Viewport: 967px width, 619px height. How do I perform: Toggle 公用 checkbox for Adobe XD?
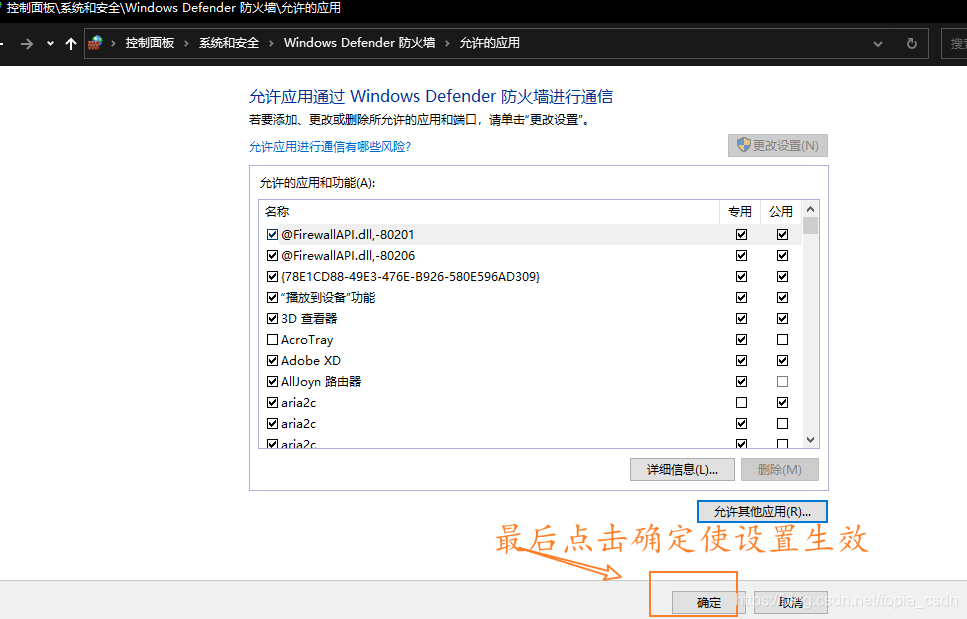click(x=782, y=360)
